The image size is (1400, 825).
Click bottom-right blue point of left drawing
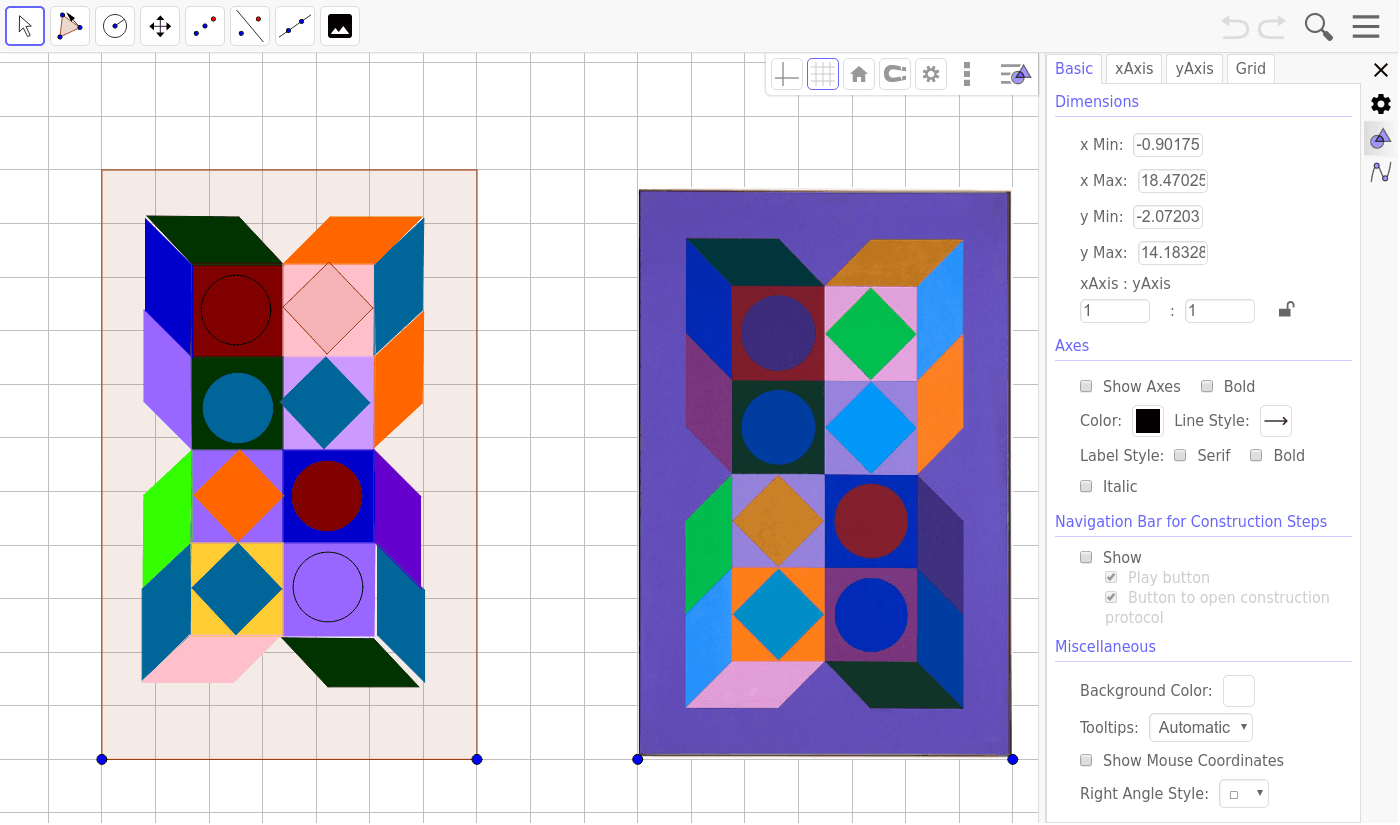(x=477, y=760)
